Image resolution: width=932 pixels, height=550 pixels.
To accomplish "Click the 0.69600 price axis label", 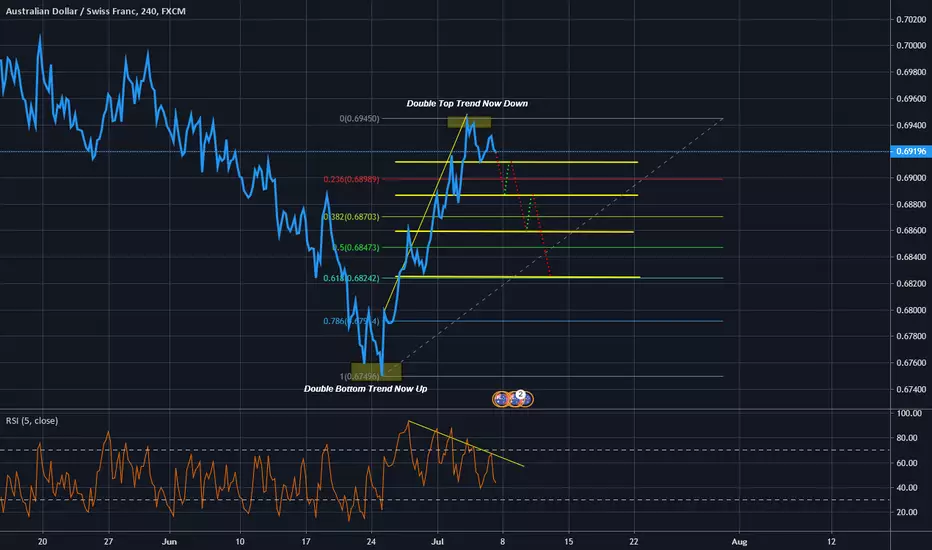I will coord(911,99).
